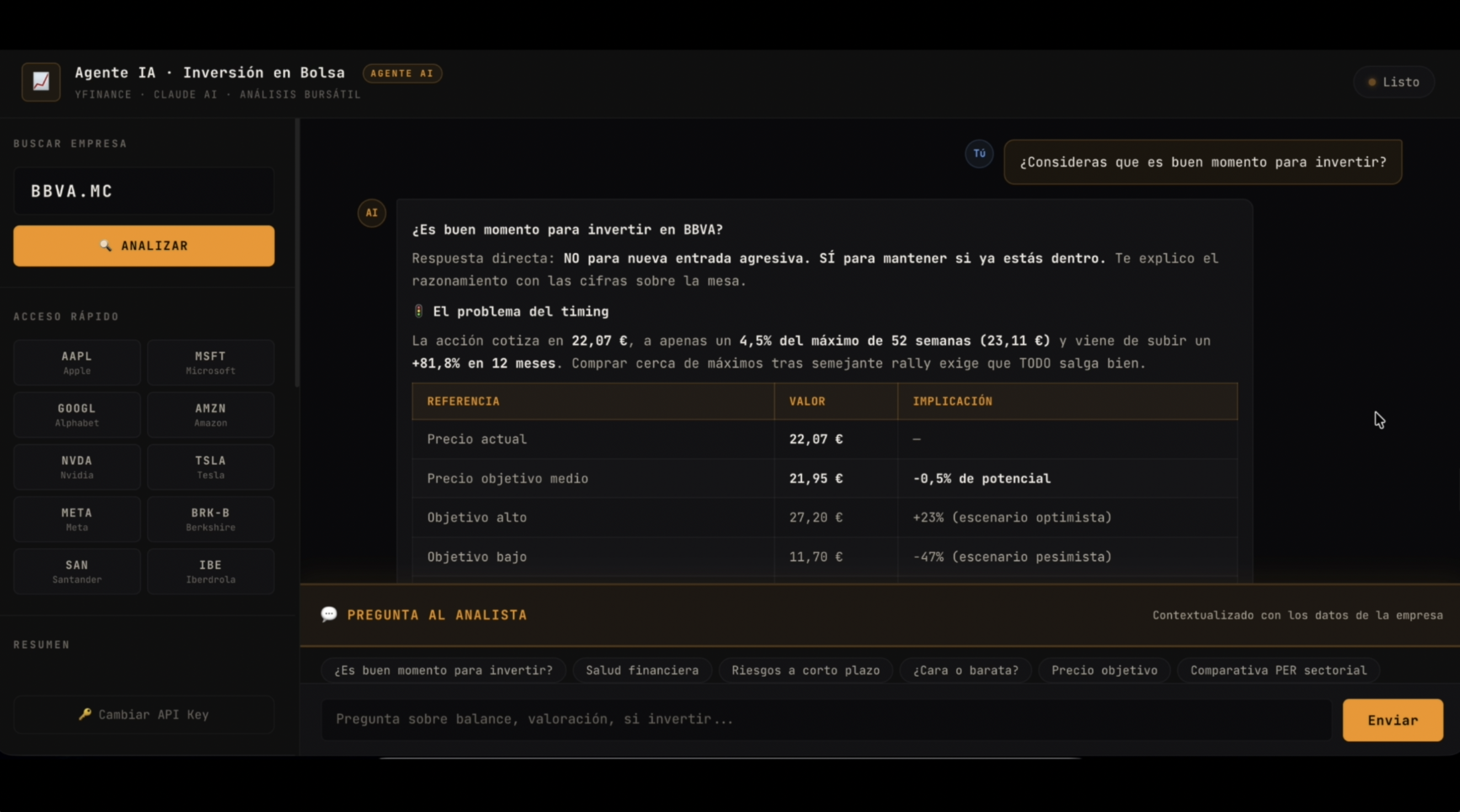Select 'Precio objetivo' suggestion chip
The image size is (1460, 812).
click(1104, 670)
